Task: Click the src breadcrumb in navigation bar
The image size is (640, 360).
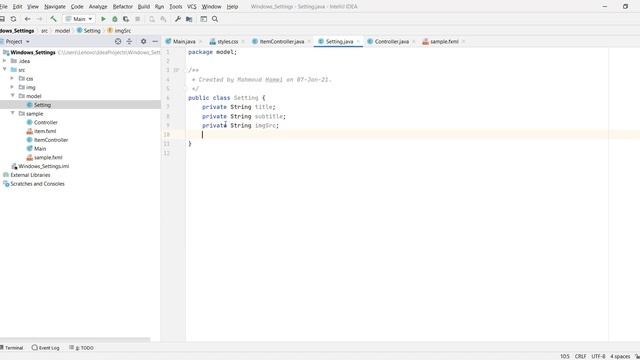Action: point(44,31)
